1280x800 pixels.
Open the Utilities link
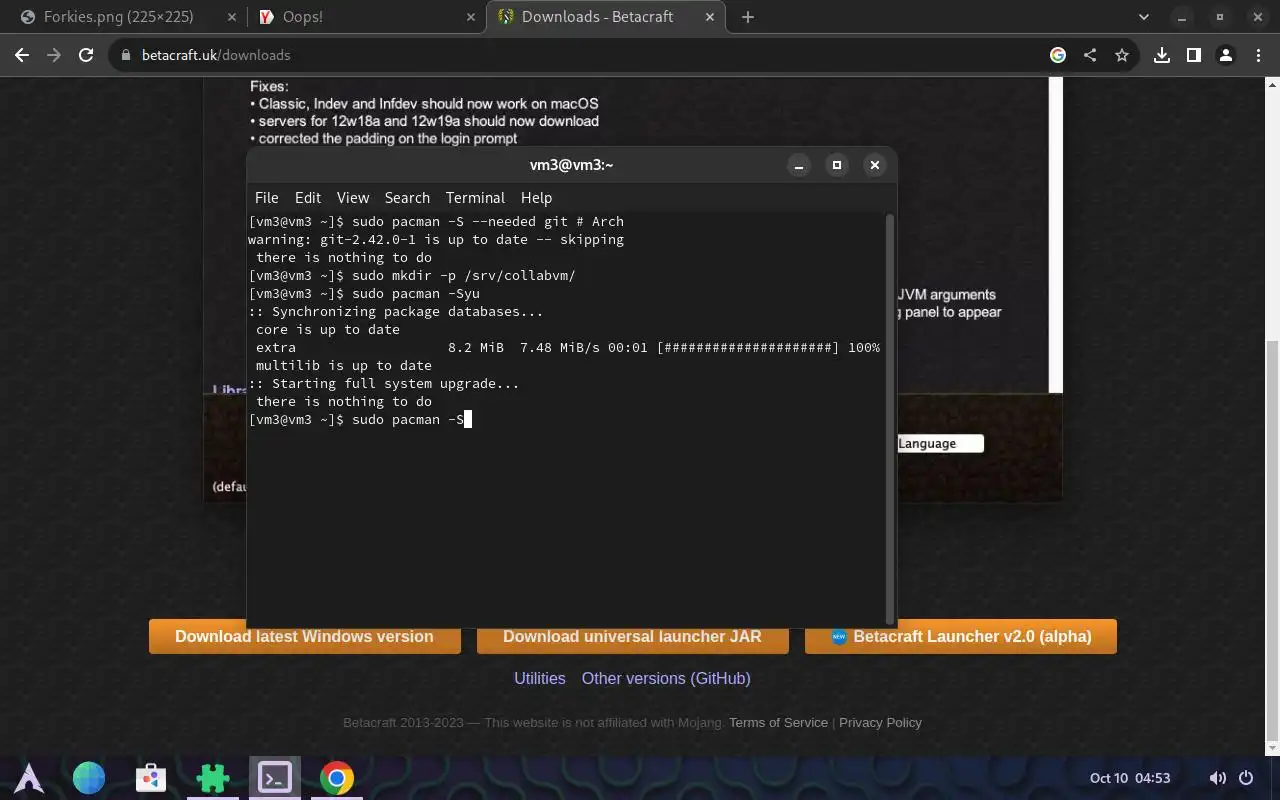pos(540,678)
